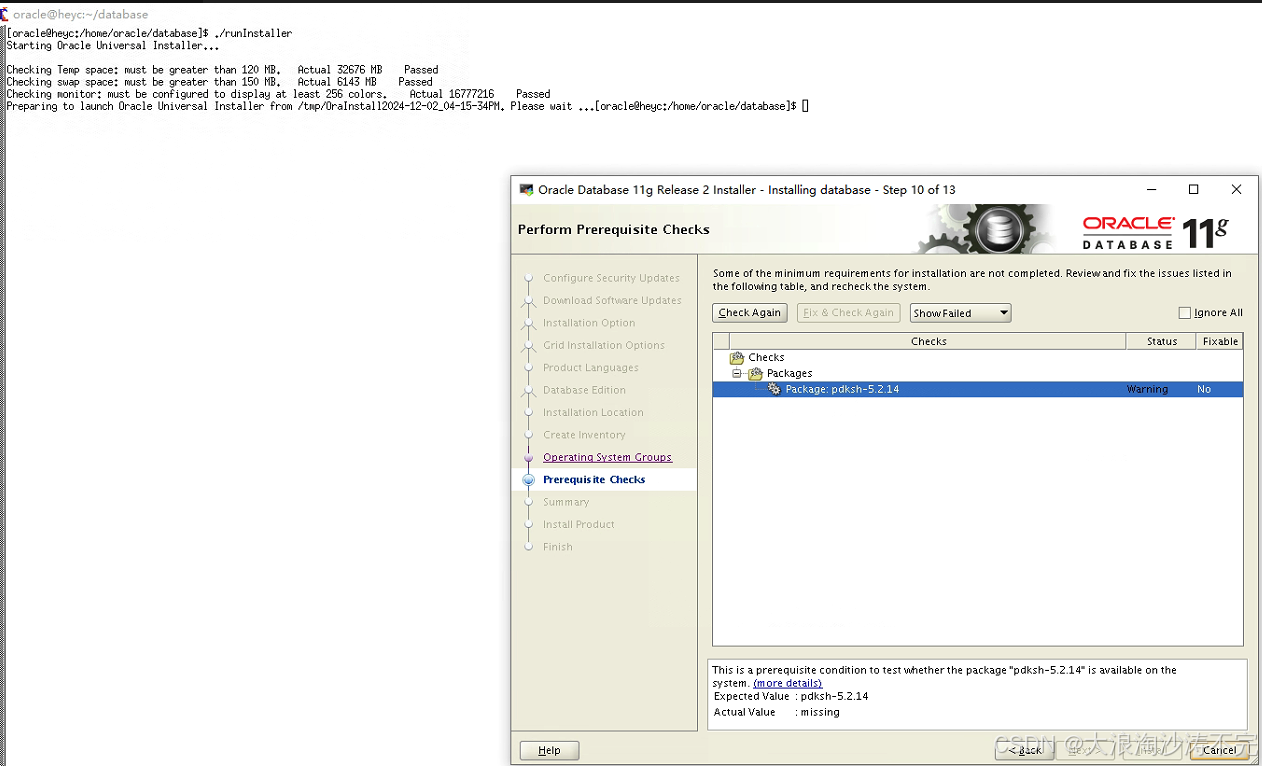This screenshot has width=1262, height=766.
Task: Click the Installation Location step
Action: (x=593, y=412)
